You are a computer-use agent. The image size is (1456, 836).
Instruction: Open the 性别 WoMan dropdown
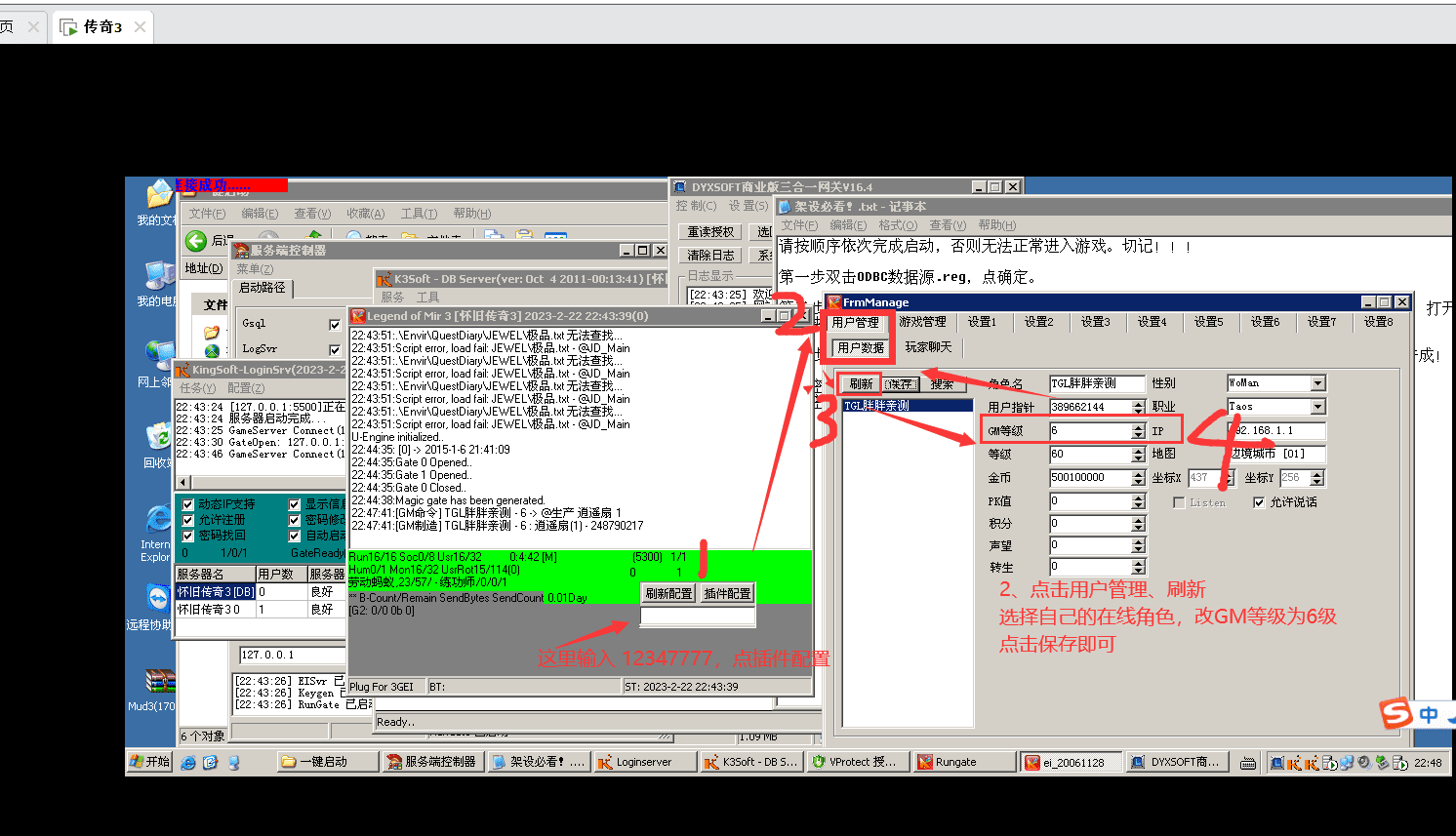pyautogui.click(x=1318, y=383)
